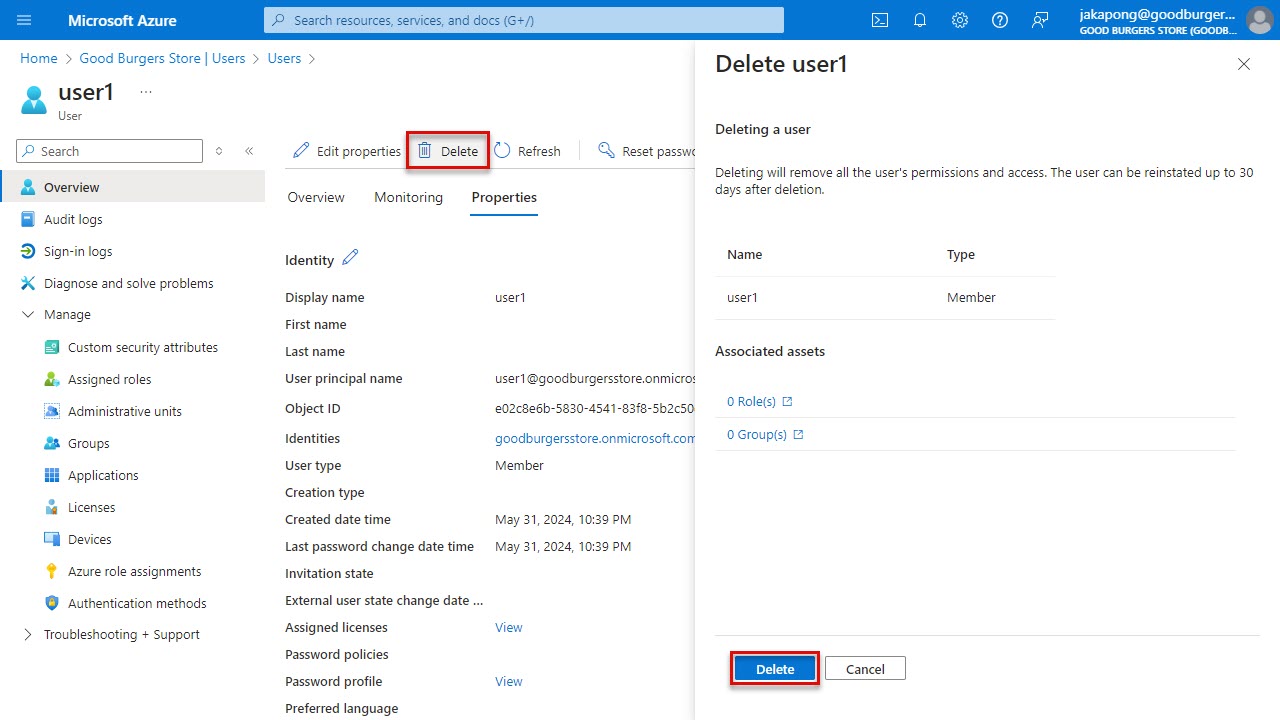View assigned licenses details
Screen dimensions: 1280x720
click(508, 627)
